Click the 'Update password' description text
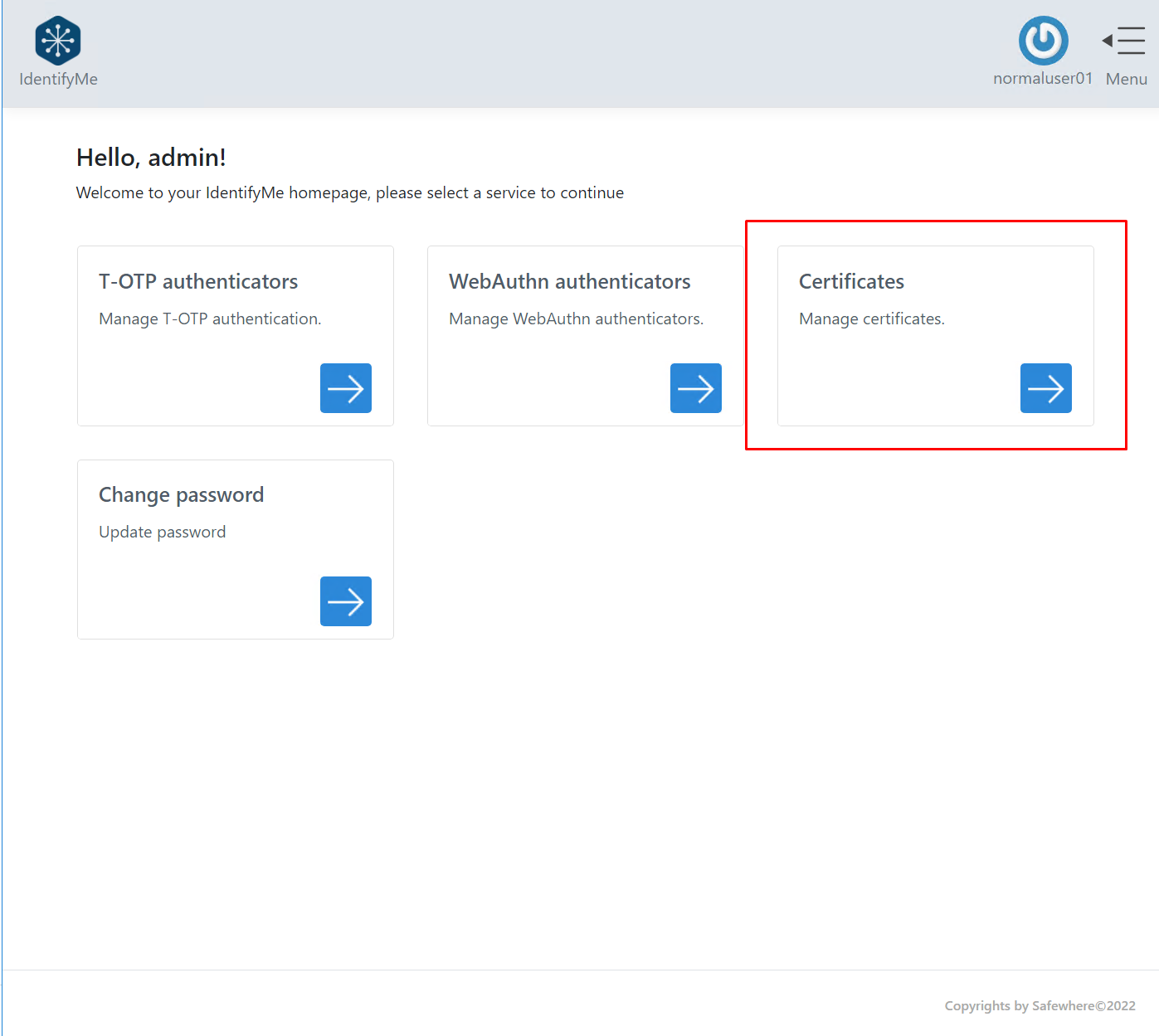 [x=162, y=533]
